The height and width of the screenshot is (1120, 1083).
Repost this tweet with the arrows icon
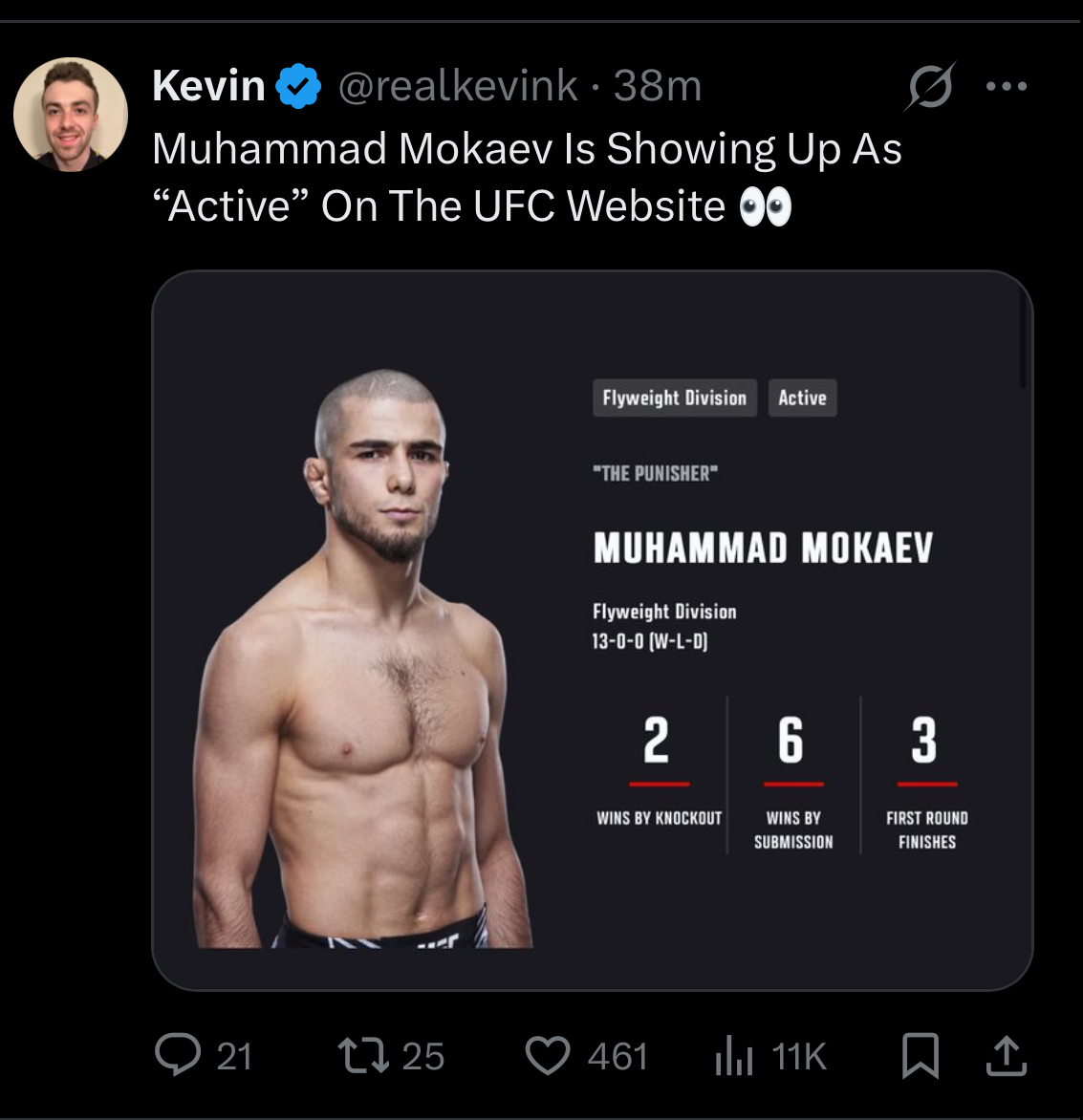tap(363, 1056)
